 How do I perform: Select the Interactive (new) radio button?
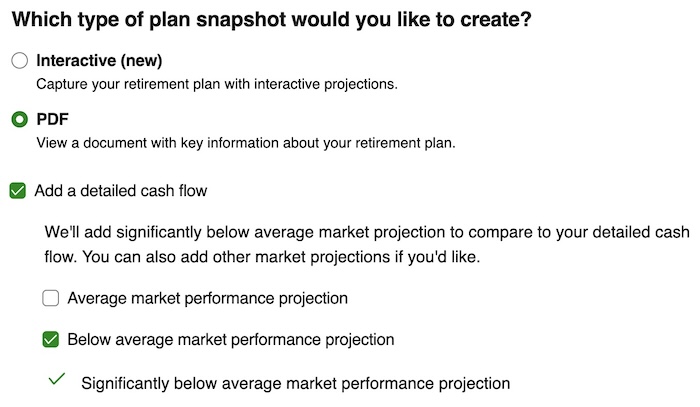pyautogui.click(x=19, y=61)
